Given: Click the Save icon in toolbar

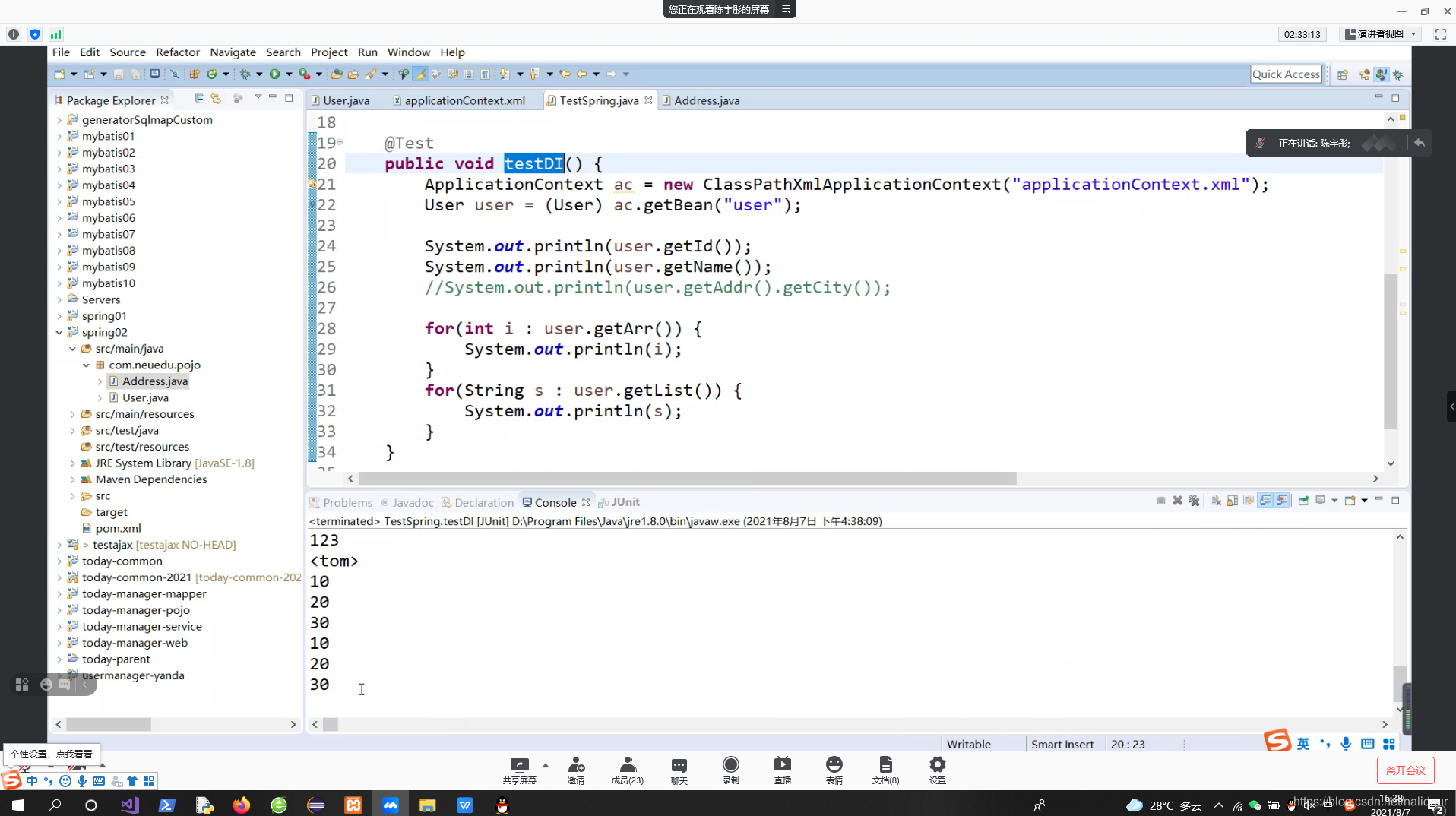Looking at the screenshot, I should click(x=119, y=74).
